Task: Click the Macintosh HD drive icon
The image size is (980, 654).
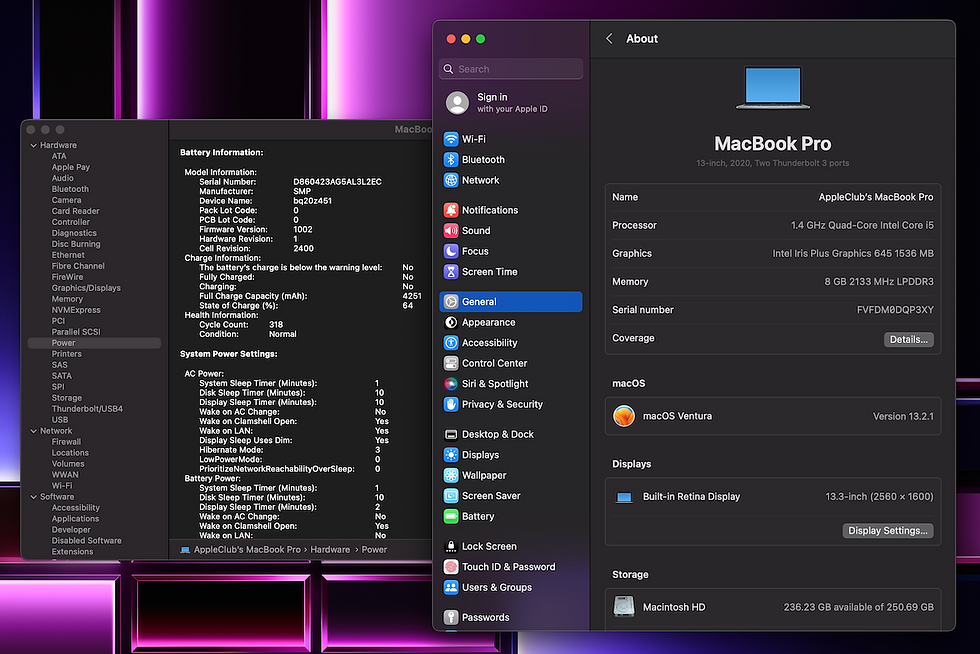Action: click(624, 606)
